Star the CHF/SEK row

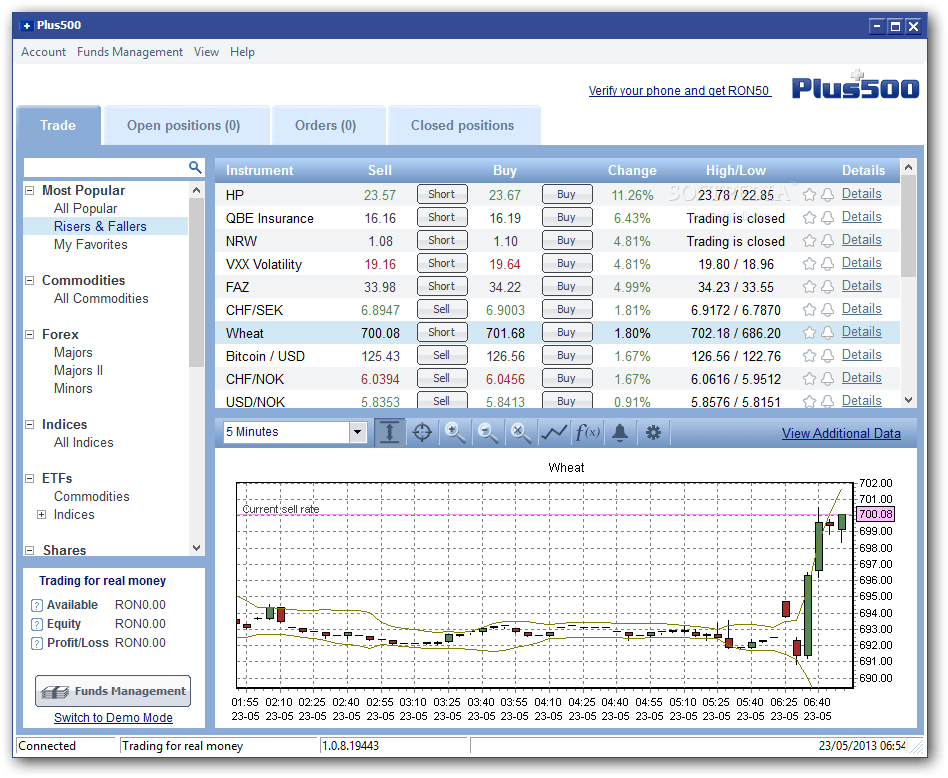click(x=809, y=310)
